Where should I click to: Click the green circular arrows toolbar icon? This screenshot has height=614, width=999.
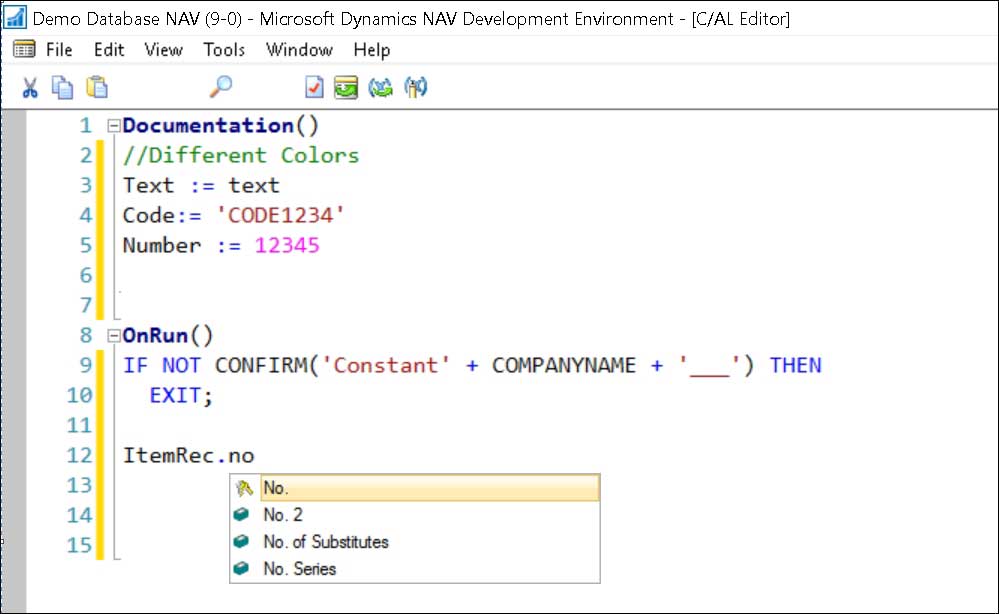380,88
